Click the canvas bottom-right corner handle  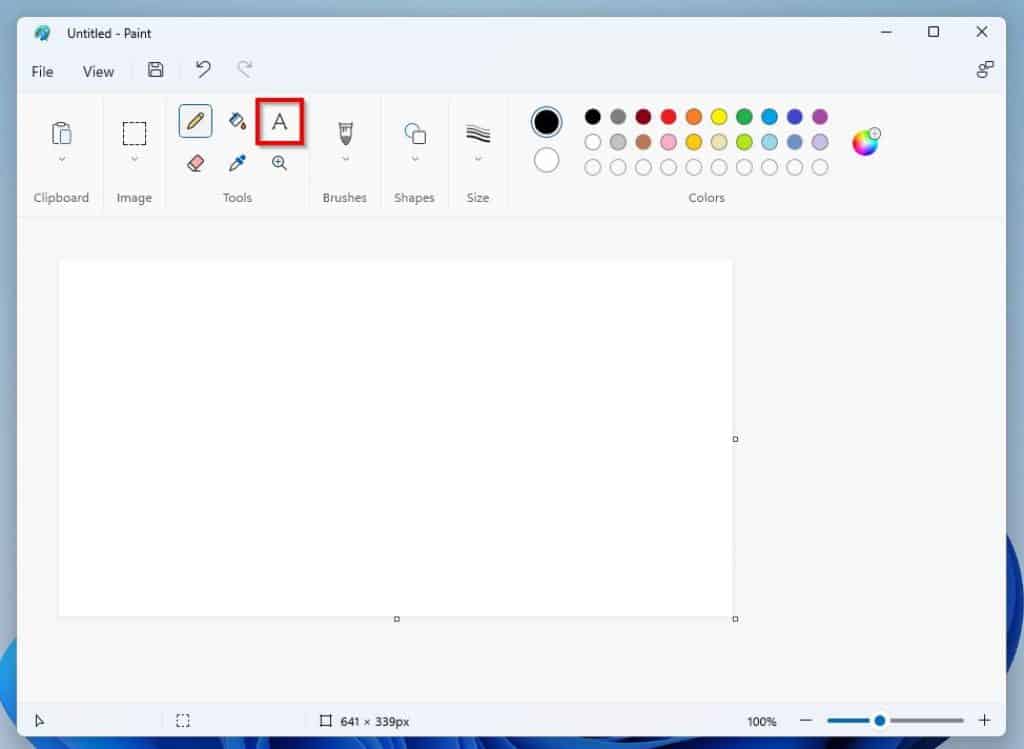[735, 618]
